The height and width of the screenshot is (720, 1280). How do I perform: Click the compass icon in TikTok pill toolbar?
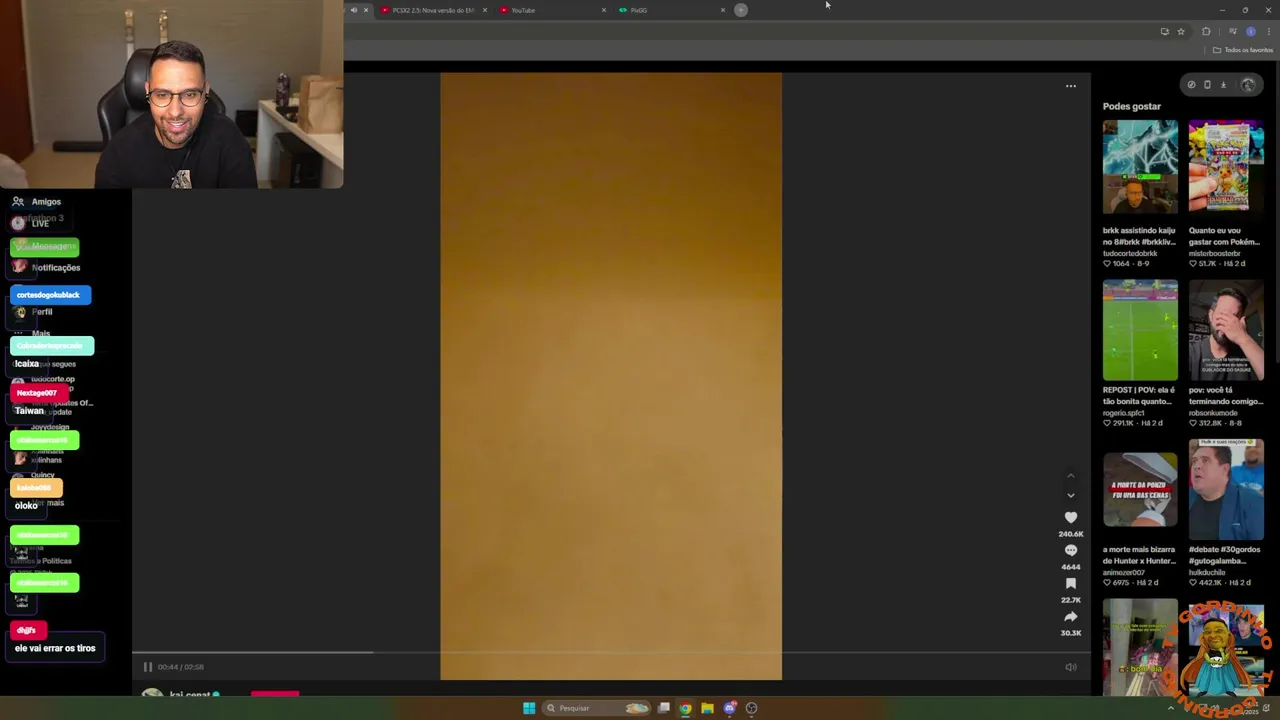(1191, 85)
